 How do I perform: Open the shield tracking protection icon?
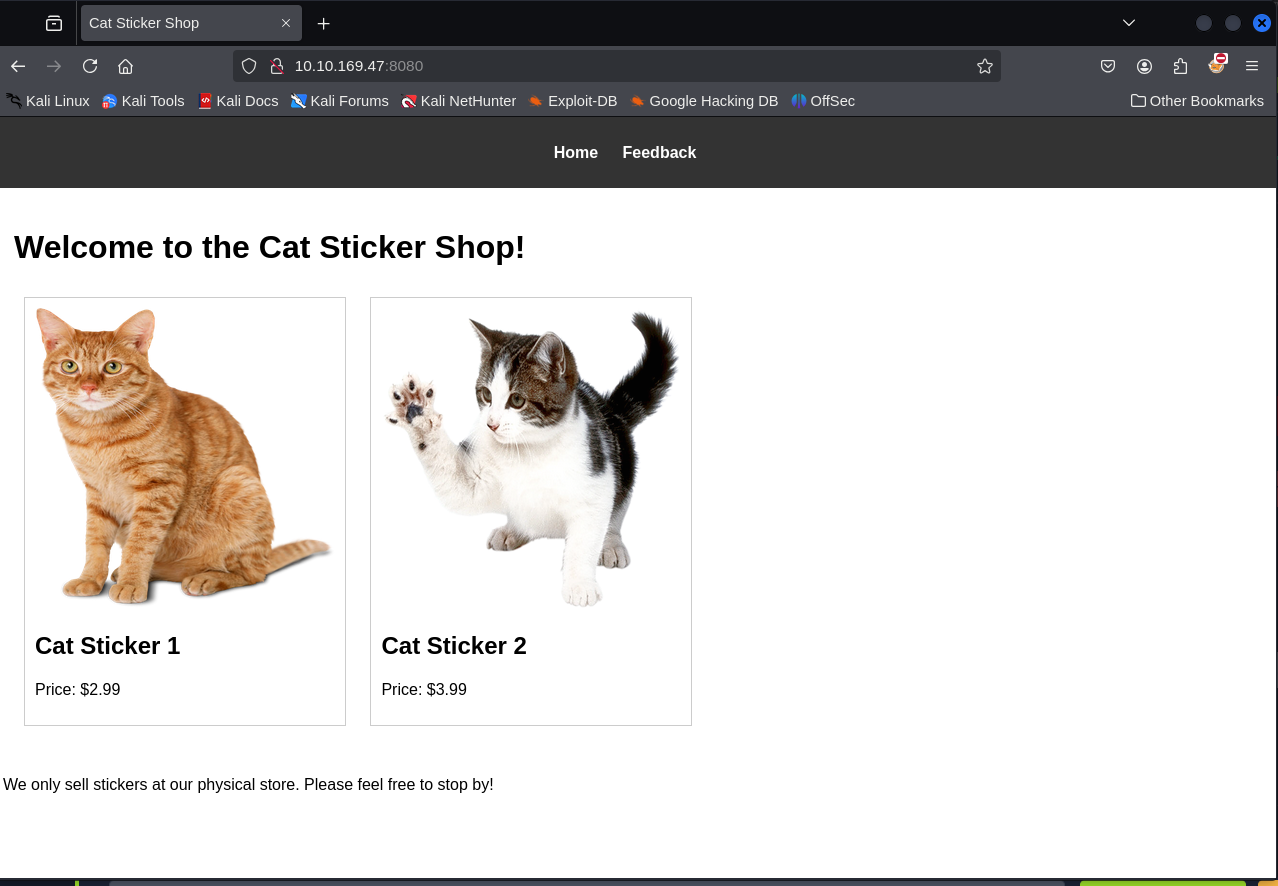[249, 66]
